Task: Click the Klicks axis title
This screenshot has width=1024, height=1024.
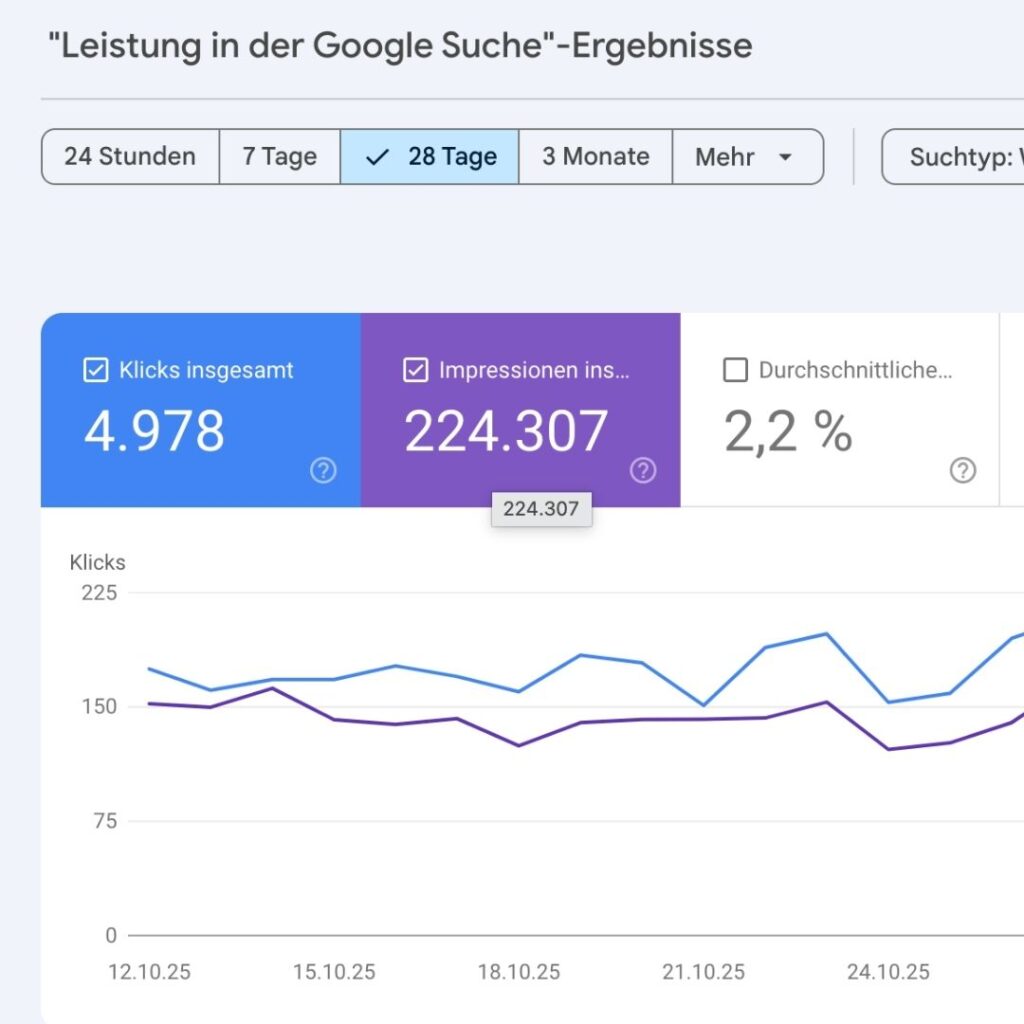Action: [x=97, y=562]
